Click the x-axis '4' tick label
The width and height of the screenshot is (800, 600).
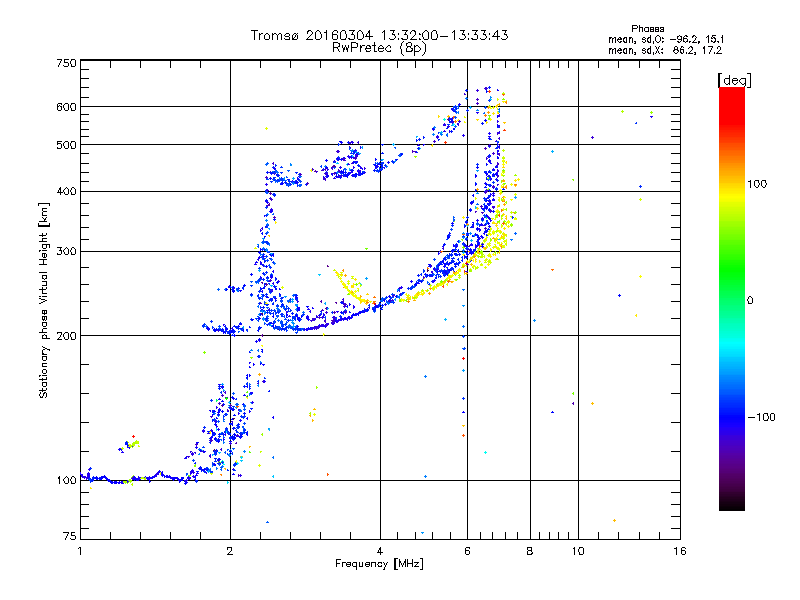[x=380, y=551]
